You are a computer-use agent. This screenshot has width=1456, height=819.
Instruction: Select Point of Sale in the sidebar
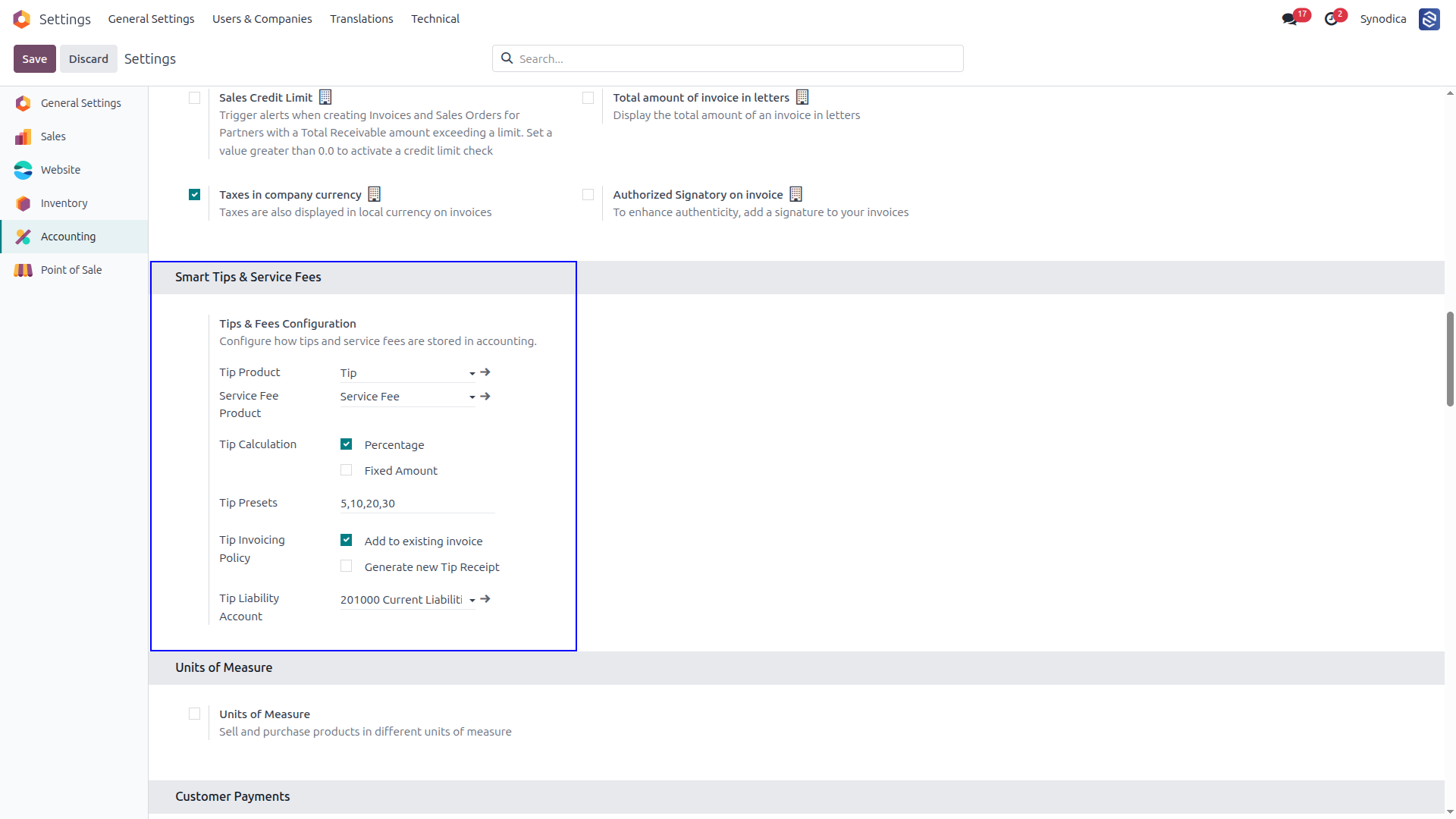[x=74, y=270]
